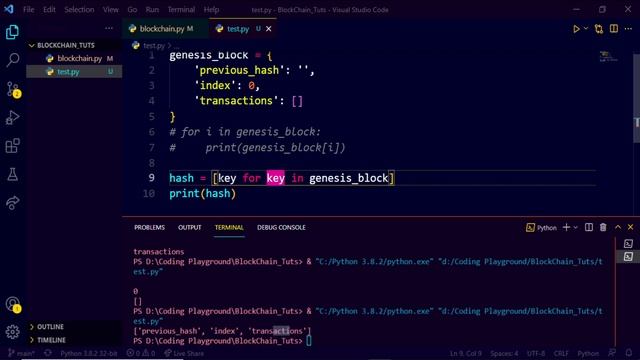This screenshot has width=640, height=360.
Task: Open the Accounts menu
Action: coord(13,304)
